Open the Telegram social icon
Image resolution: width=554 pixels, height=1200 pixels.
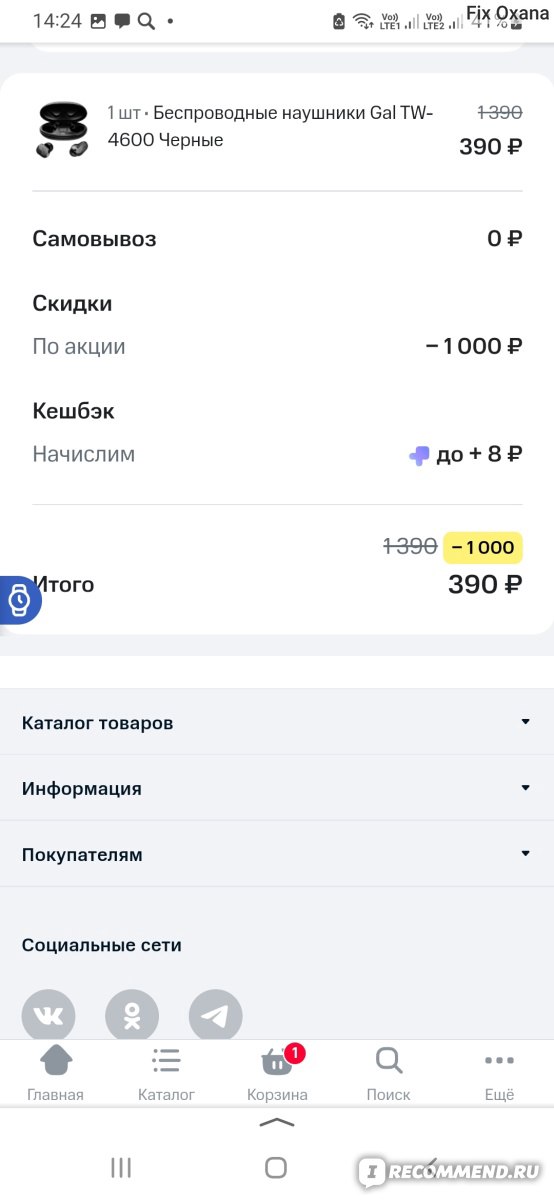point(216,1015)
